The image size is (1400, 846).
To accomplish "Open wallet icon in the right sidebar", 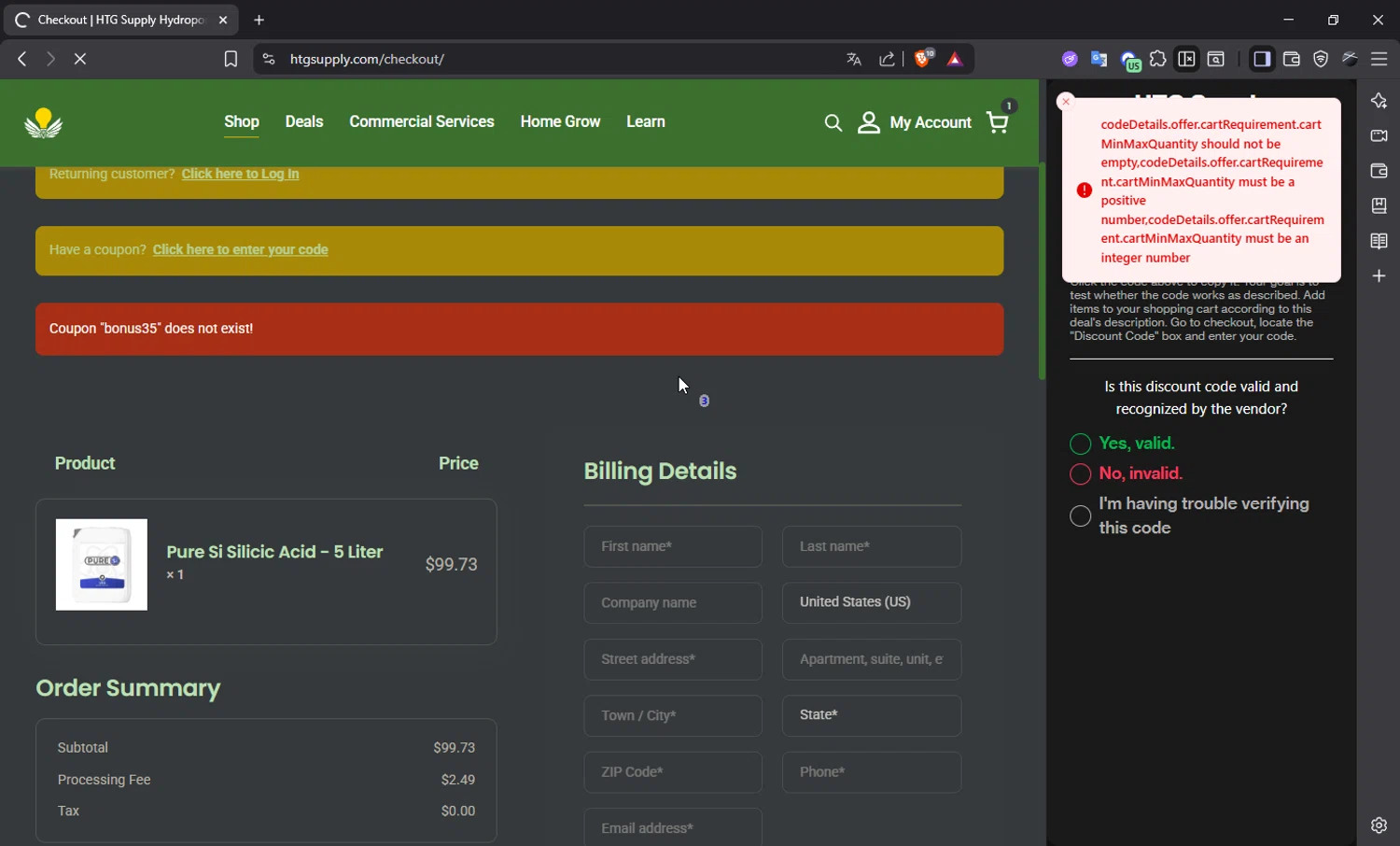I will coord(1379,171).
